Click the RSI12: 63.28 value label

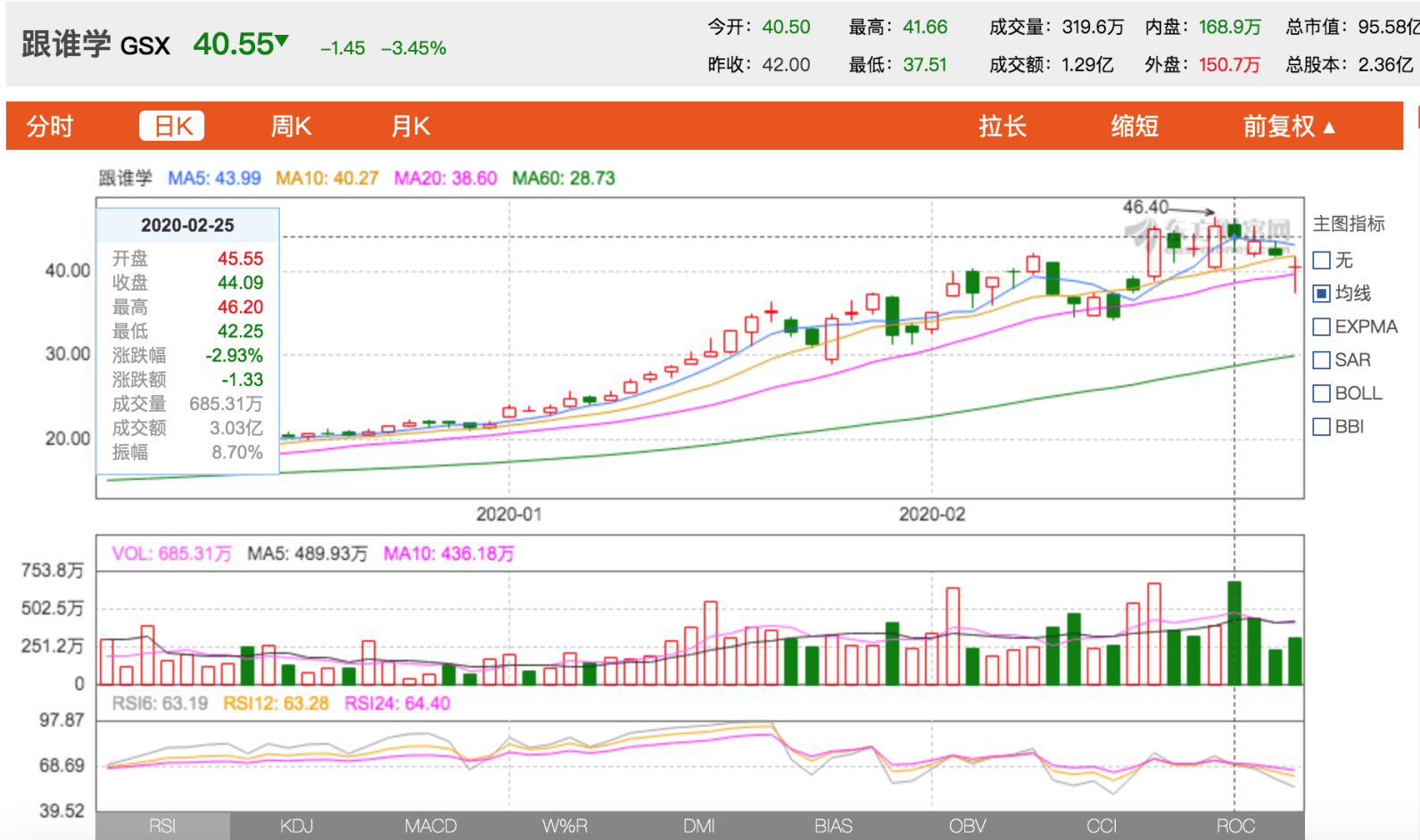coord(276,704)
